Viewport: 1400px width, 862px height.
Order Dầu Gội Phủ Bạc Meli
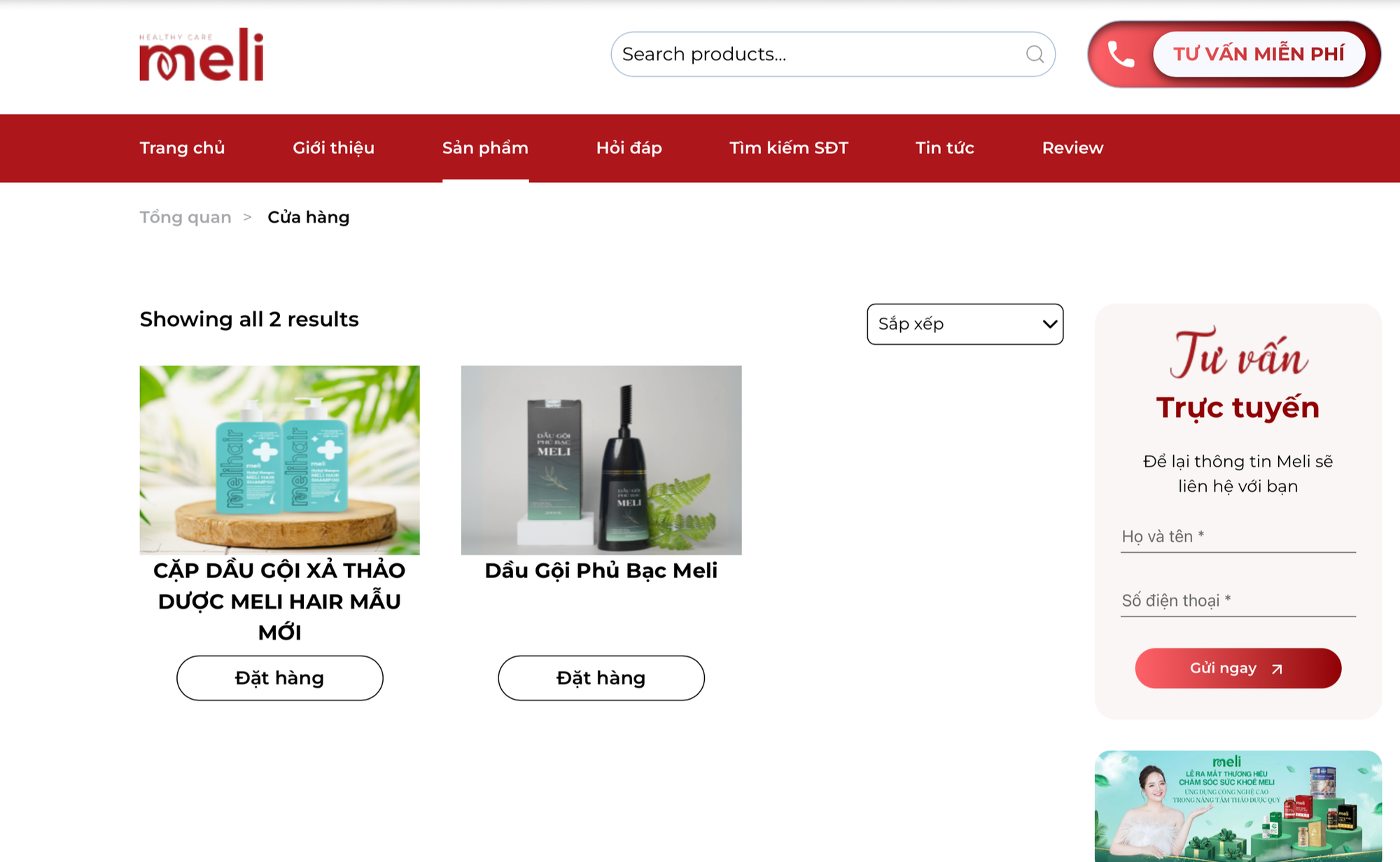click(601, 677)
